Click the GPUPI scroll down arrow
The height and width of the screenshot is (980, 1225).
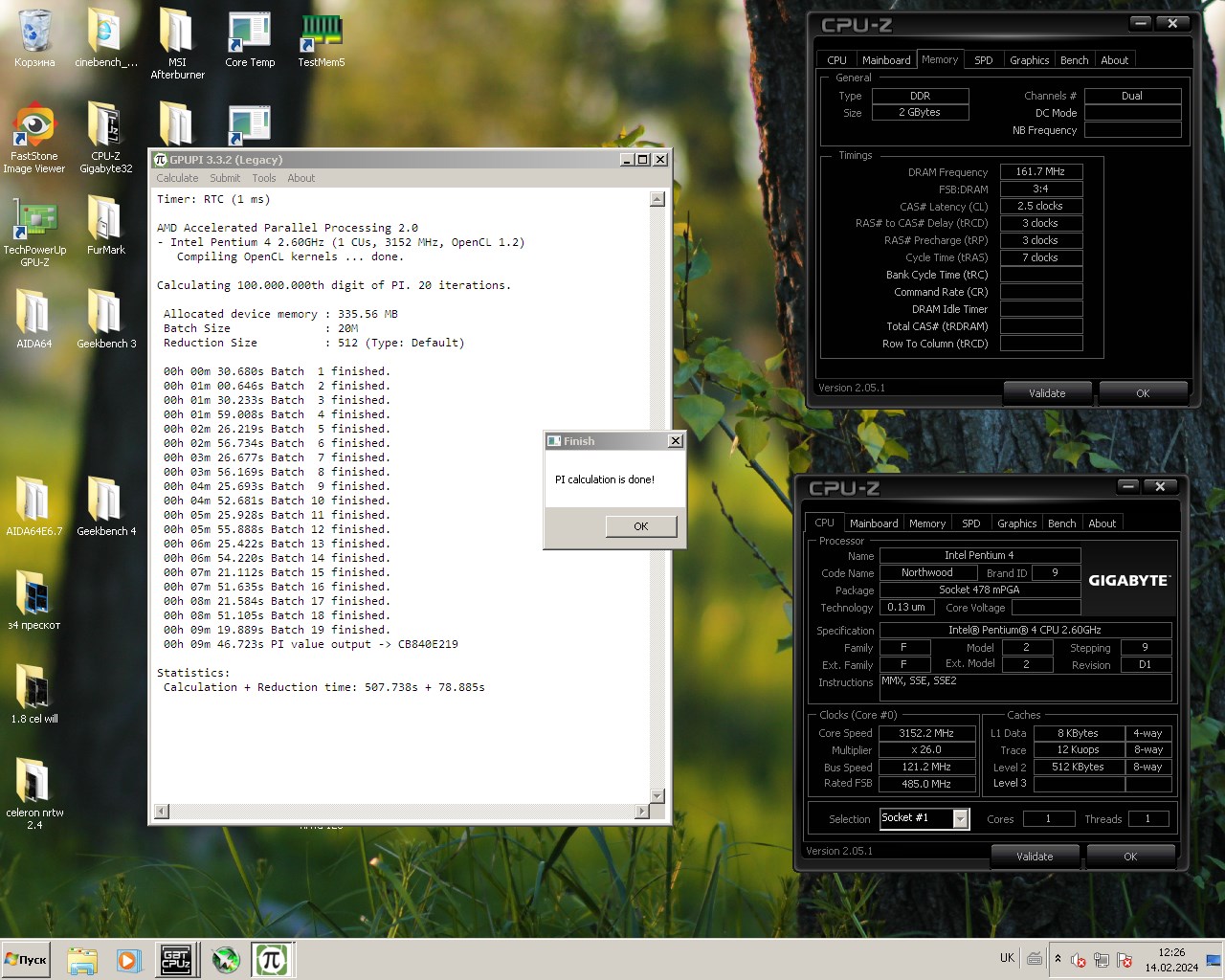click(657, 796)
